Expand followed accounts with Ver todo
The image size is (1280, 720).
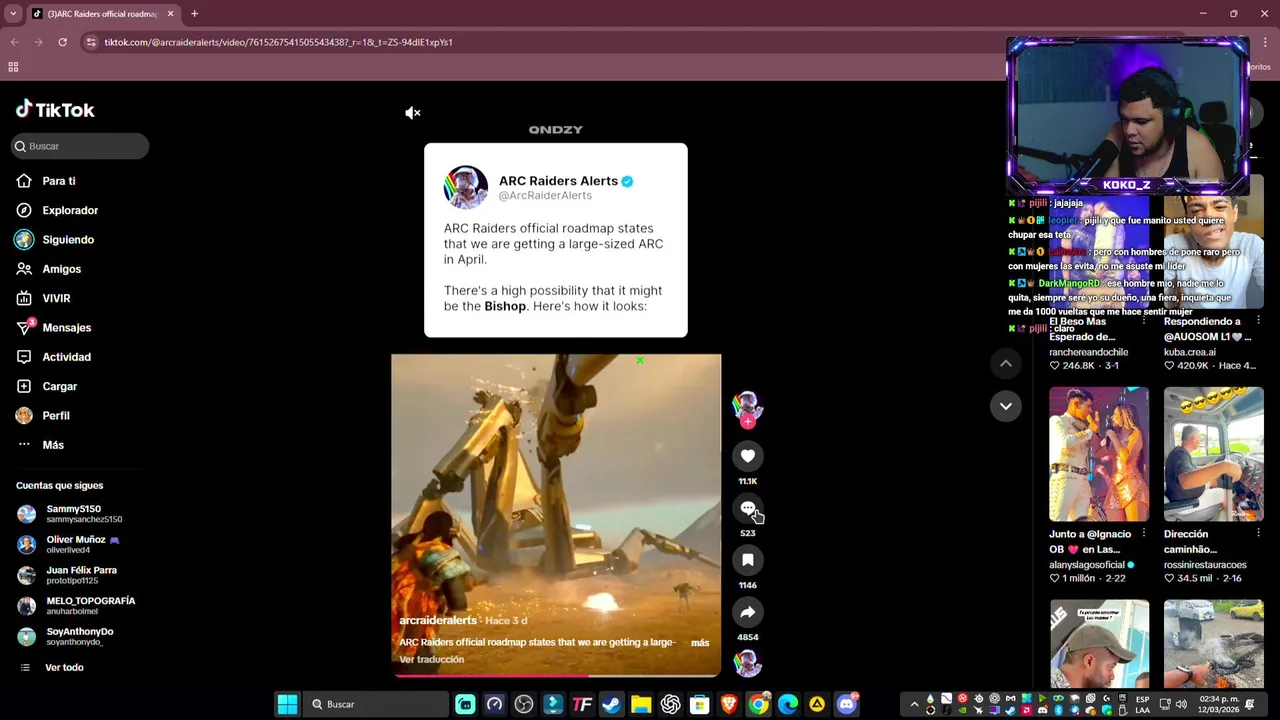64,667
